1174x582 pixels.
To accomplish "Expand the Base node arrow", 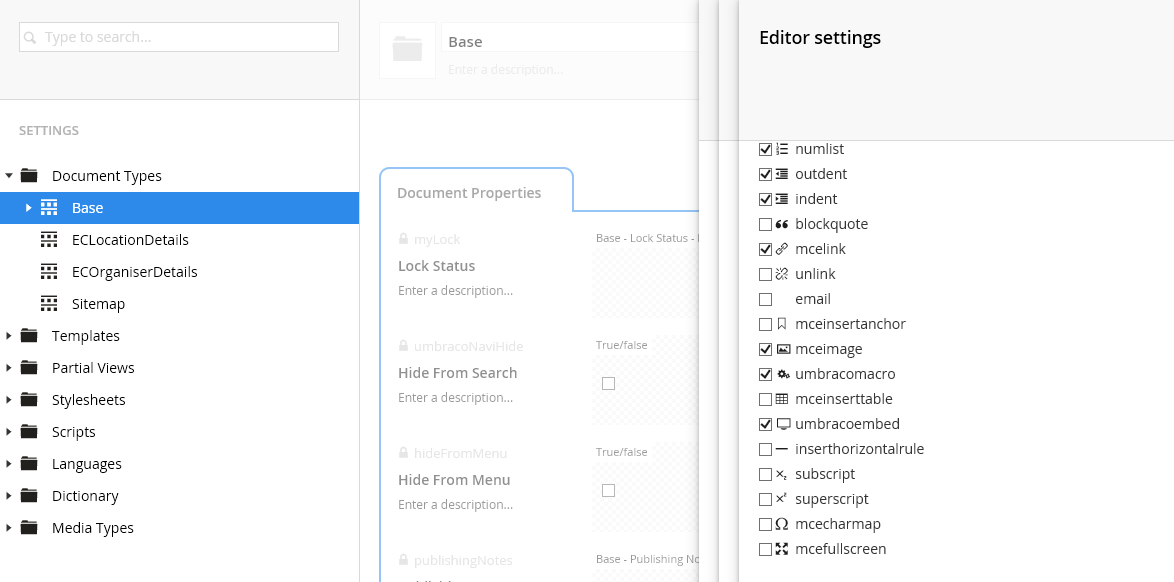I will tap(28, 208).
